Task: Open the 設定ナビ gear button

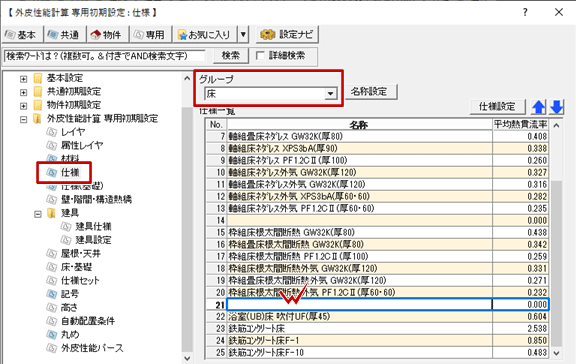Action: click(287, 35)
